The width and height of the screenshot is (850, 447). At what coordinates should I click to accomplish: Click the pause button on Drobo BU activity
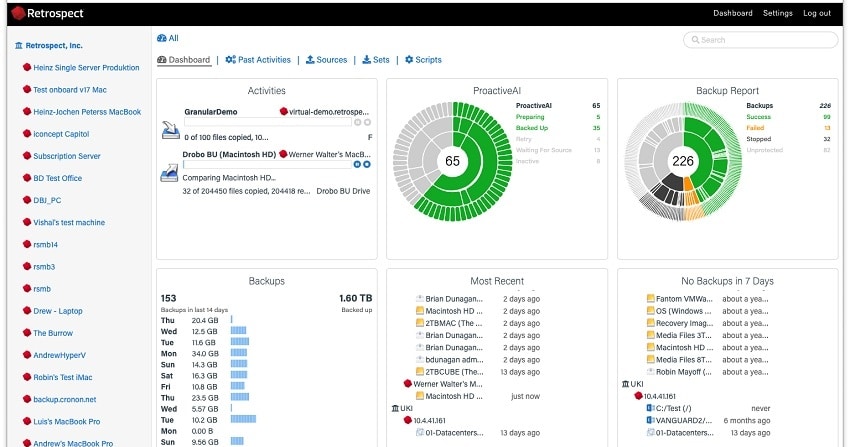pyautogui.click(x=358, y=164)
